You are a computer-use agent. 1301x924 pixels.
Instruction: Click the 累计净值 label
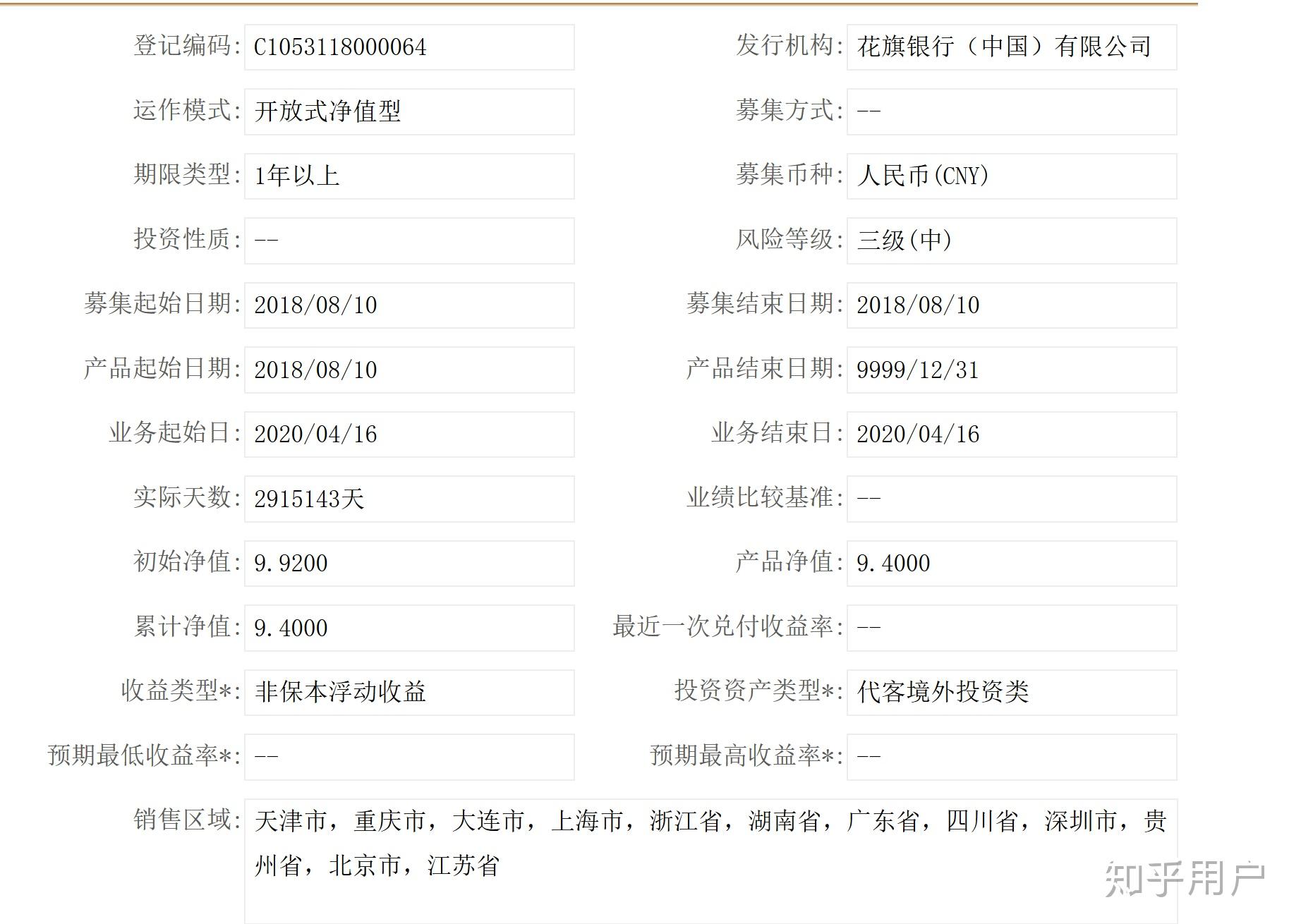click(x=187, y=626)
